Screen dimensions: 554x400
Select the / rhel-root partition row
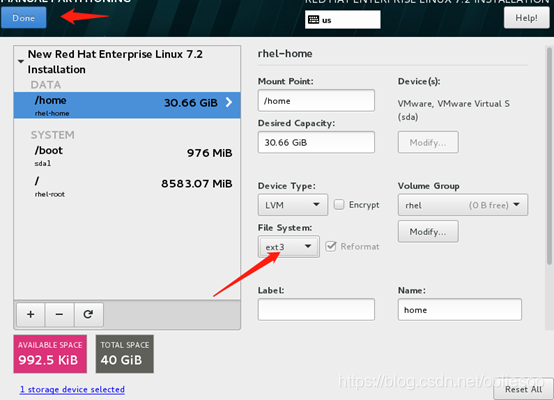coord(127,187)
